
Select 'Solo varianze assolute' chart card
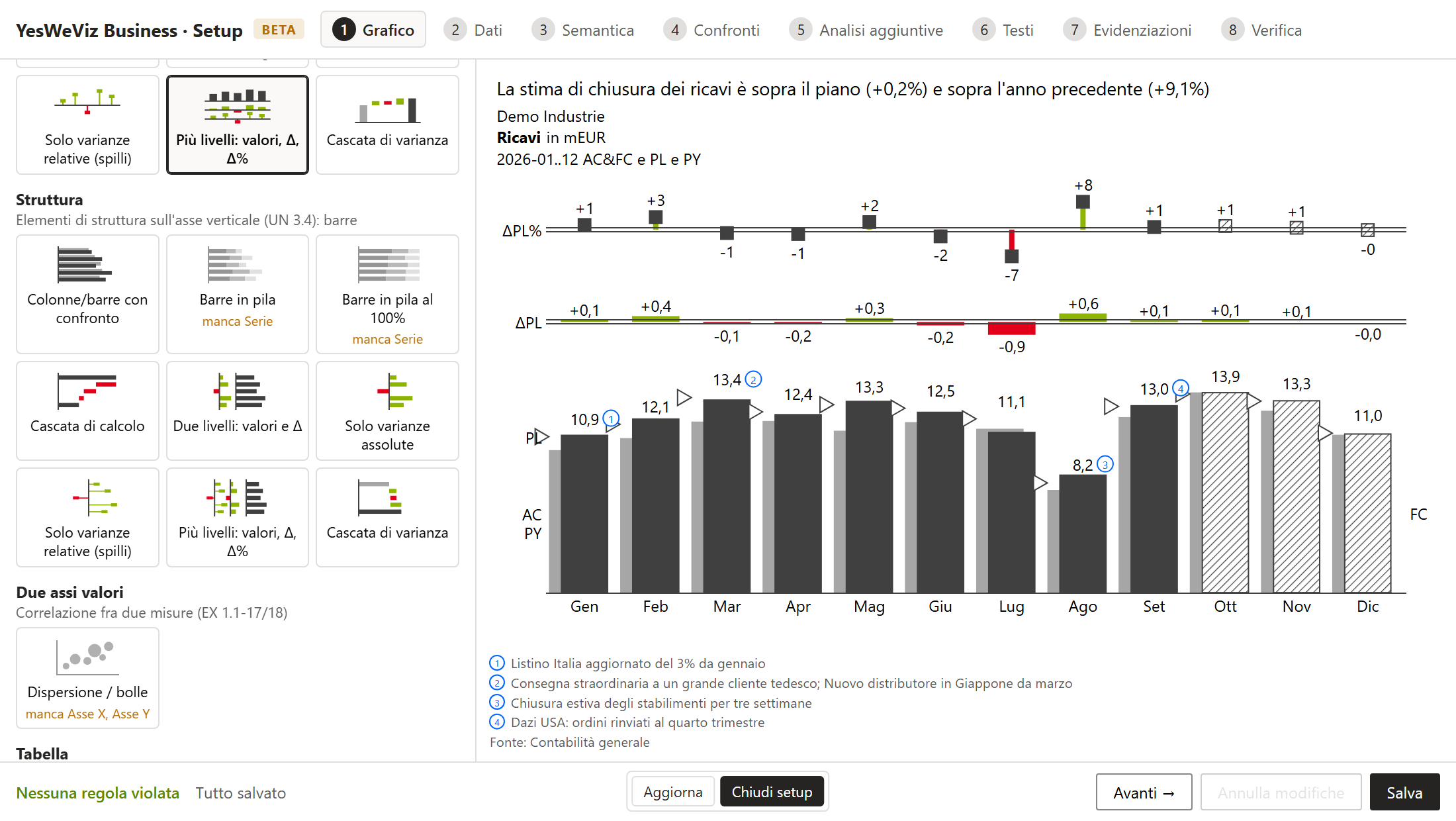[x=387, y=410]
